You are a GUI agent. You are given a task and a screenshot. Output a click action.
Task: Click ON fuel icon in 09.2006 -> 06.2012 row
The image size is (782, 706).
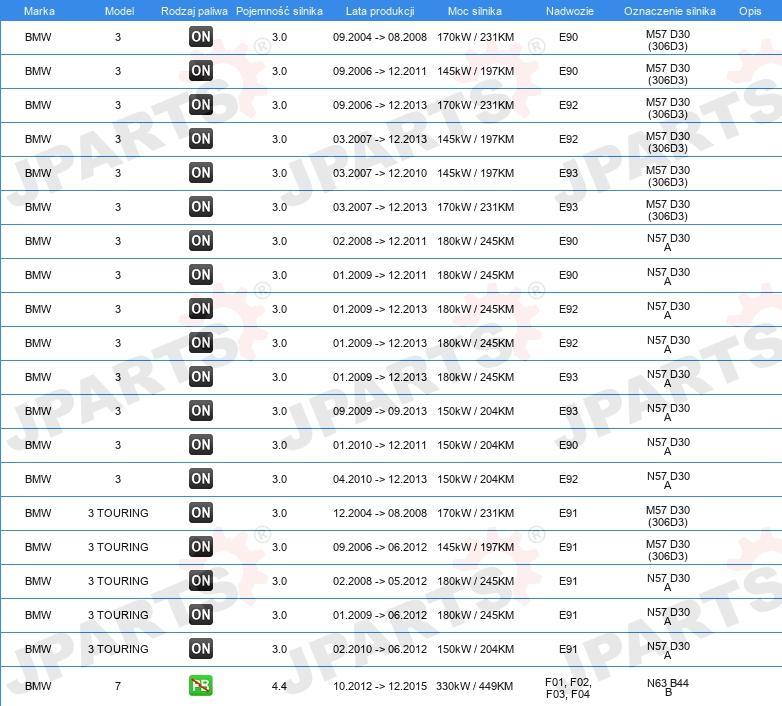pyautogui.click(x=201, y=546)
